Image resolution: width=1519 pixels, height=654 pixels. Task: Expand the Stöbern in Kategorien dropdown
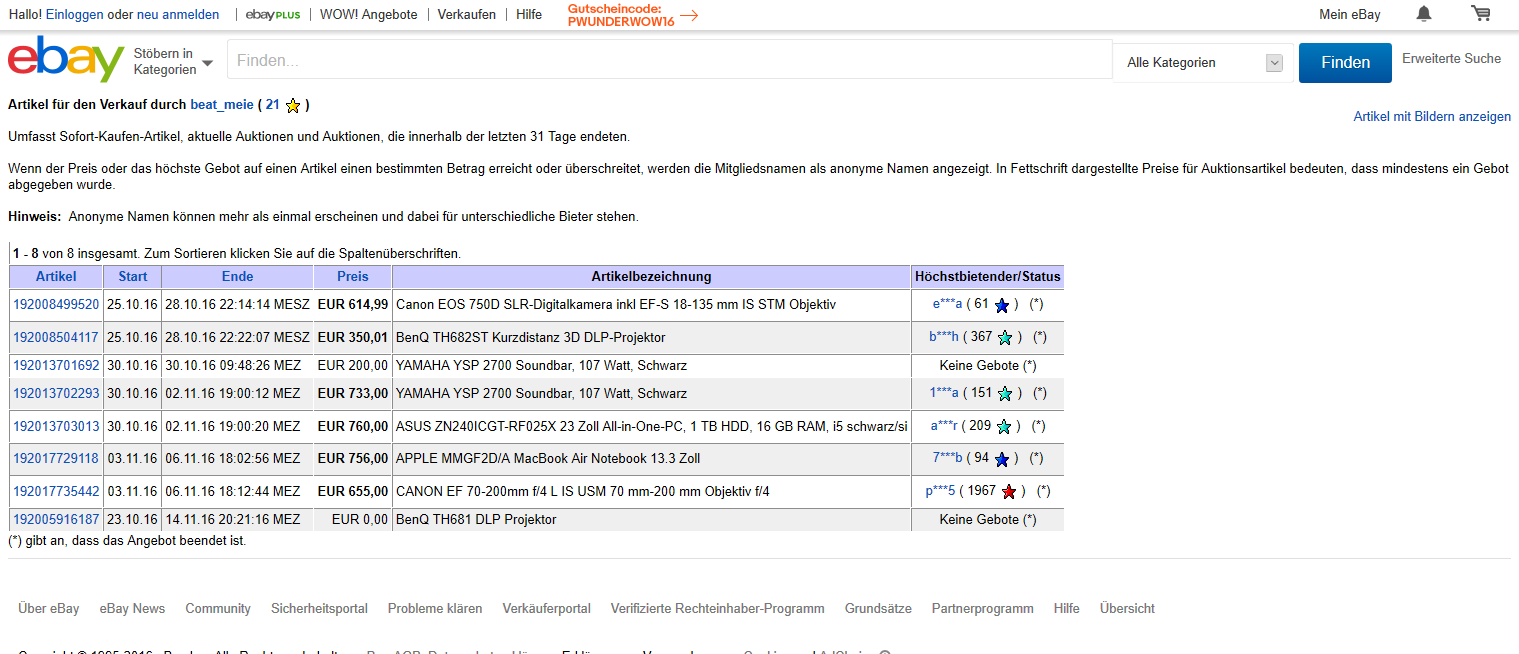pyautogui.click(x=174, y=62)
